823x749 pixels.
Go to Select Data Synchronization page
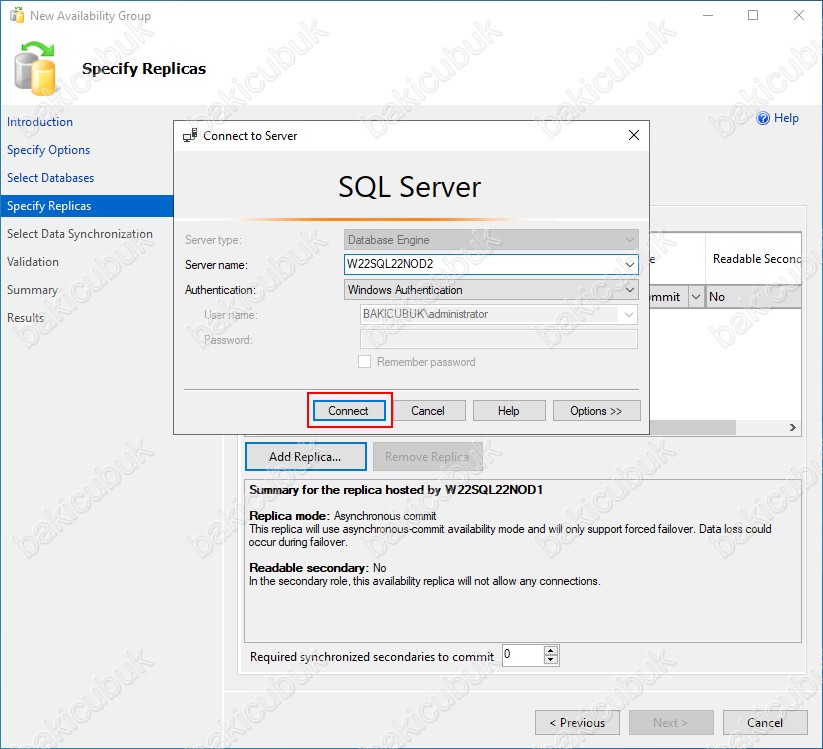[x=80, y=234]
